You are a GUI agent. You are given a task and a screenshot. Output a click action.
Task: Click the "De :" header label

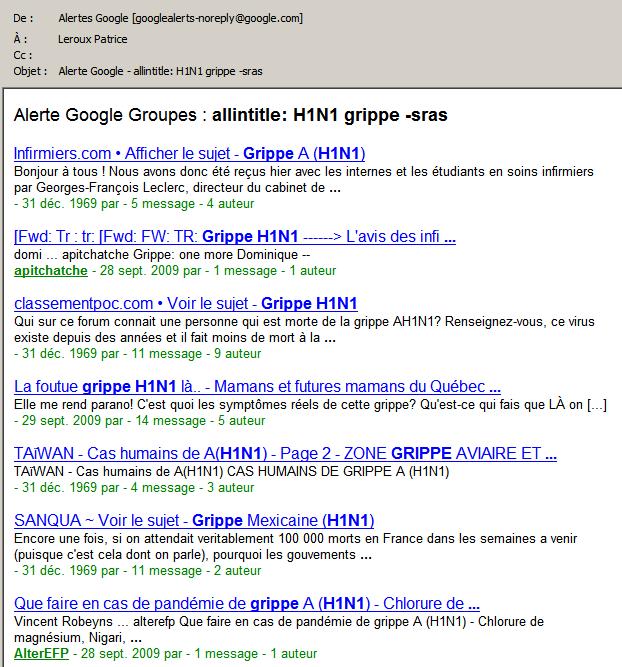click(23, 18)
